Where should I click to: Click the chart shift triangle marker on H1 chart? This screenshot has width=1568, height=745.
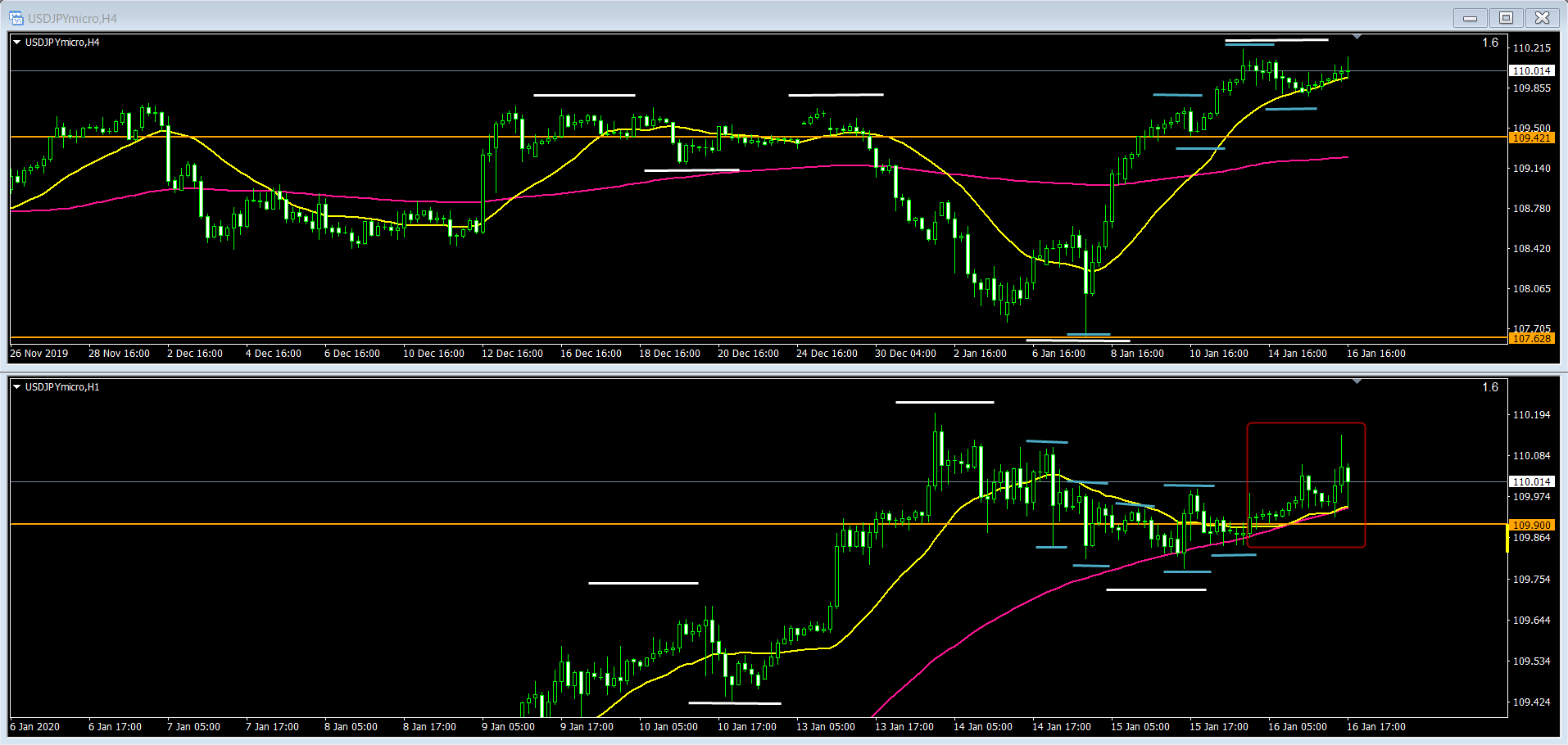[1357, 382]
